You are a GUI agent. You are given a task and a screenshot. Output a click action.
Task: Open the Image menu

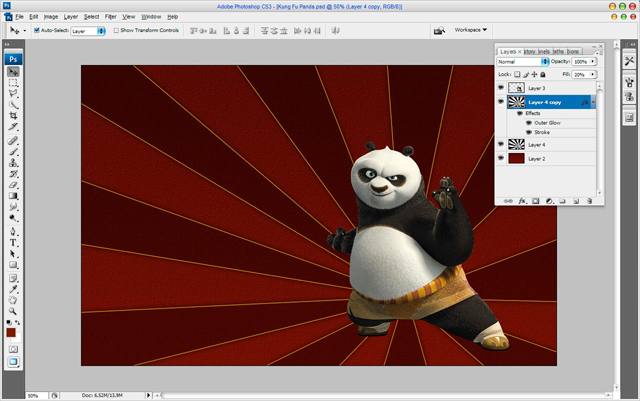click(51, 17)
